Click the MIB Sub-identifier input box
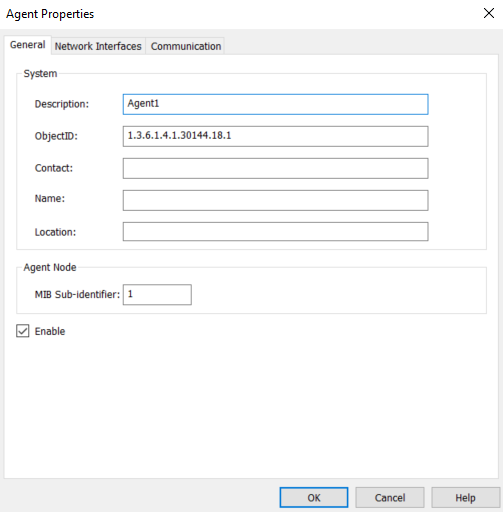Viewport: 503px width, 512px height. point(157,295)
